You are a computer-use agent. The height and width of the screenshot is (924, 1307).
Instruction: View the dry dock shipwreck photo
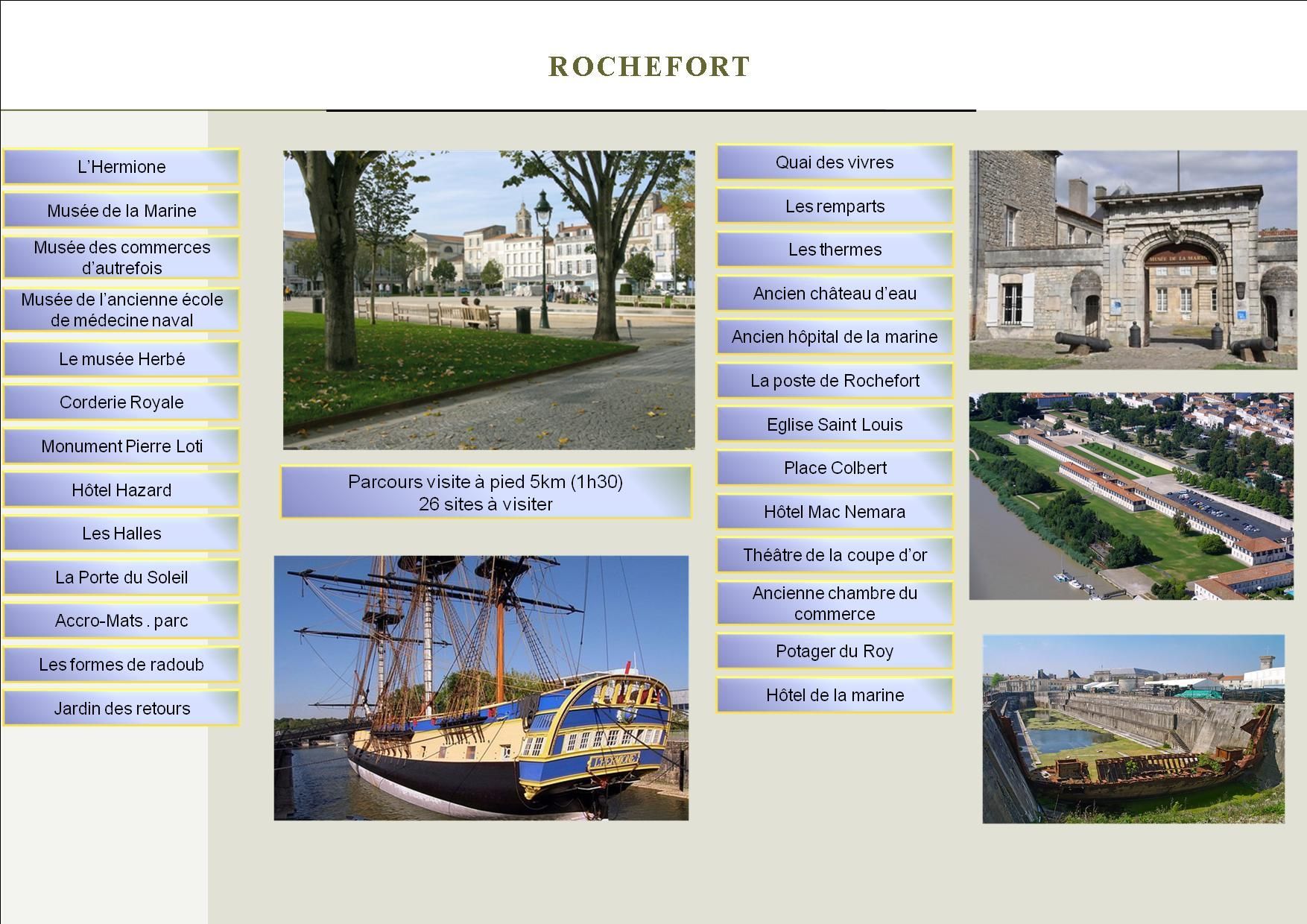1133,730
